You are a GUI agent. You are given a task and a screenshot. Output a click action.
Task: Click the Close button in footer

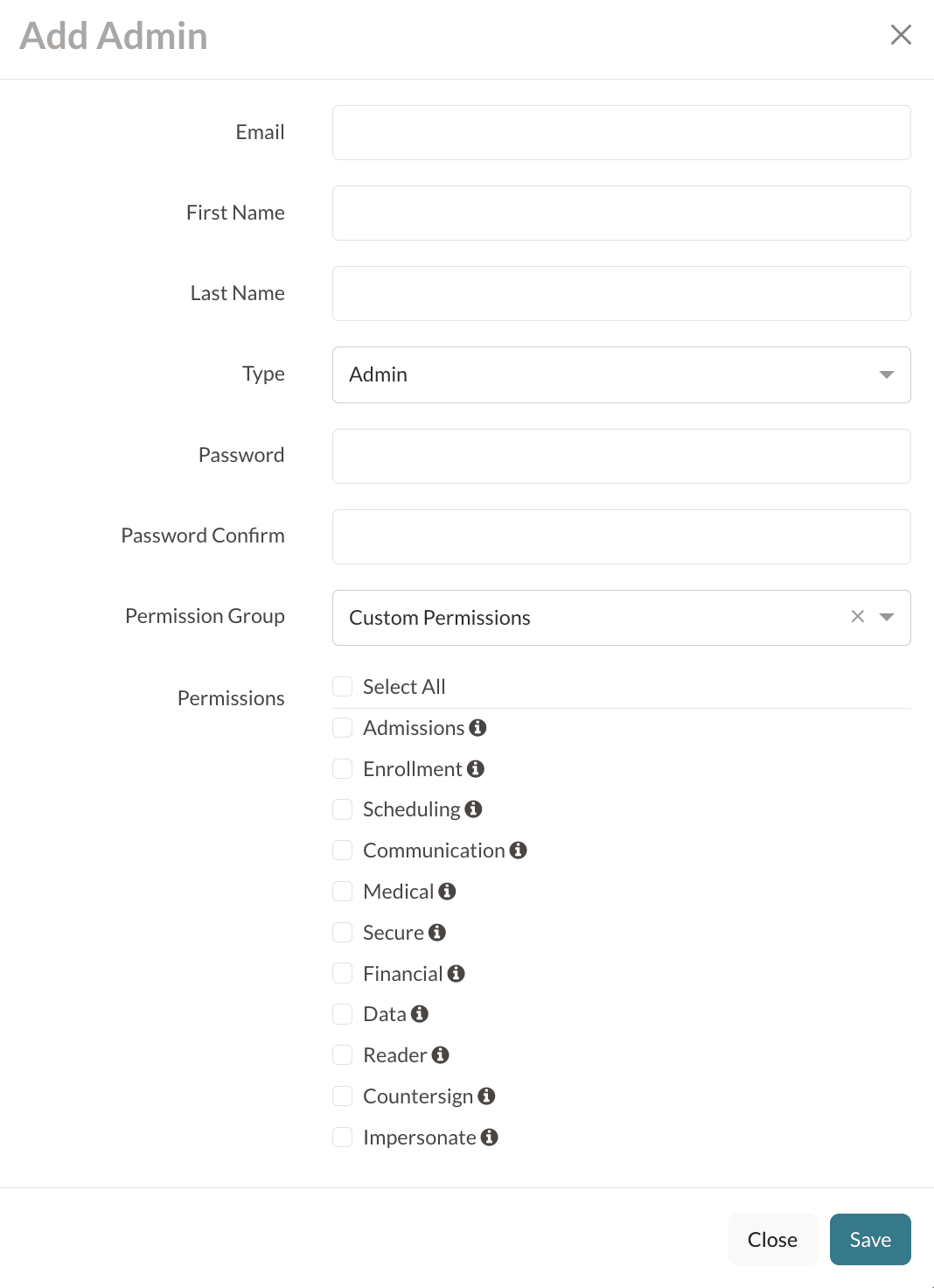pyautogui.click(x=772, y=1240)
